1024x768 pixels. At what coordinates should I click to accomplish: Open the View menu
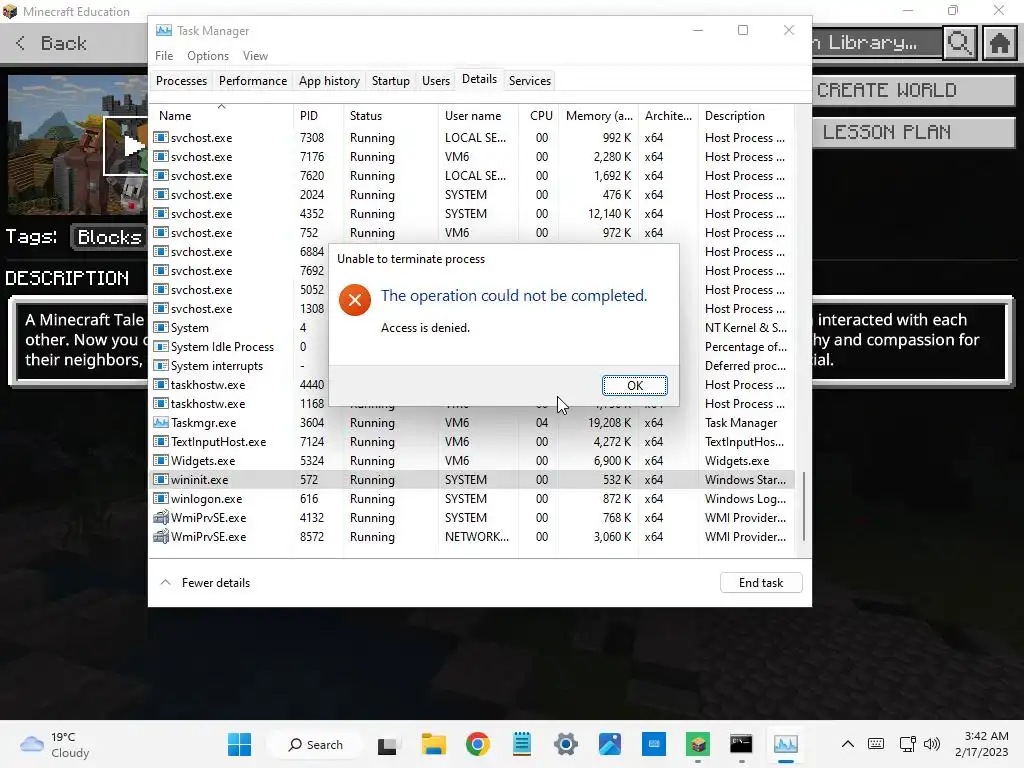[x=255, y=56]
